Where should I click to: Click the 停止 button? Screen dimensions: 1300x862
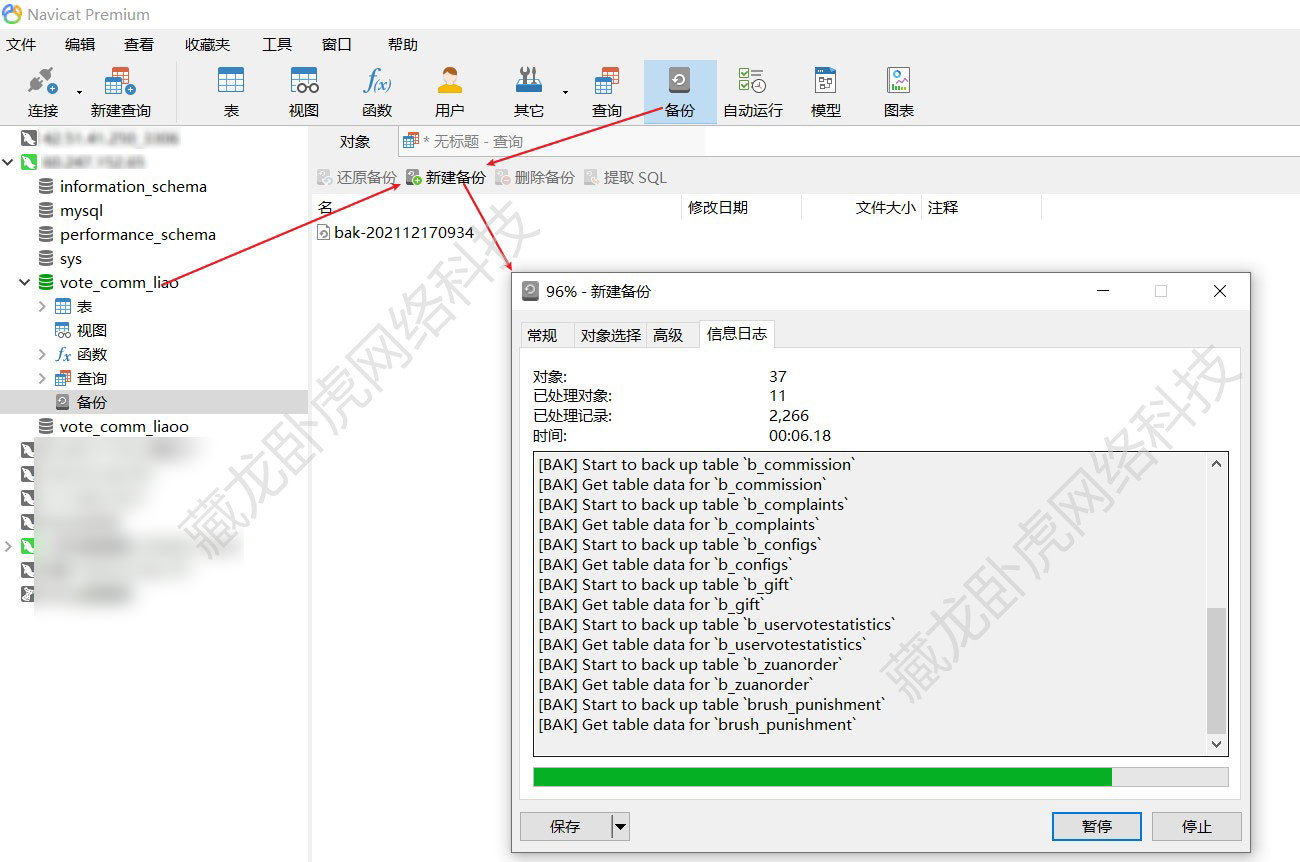click(x=1197, y=826)
